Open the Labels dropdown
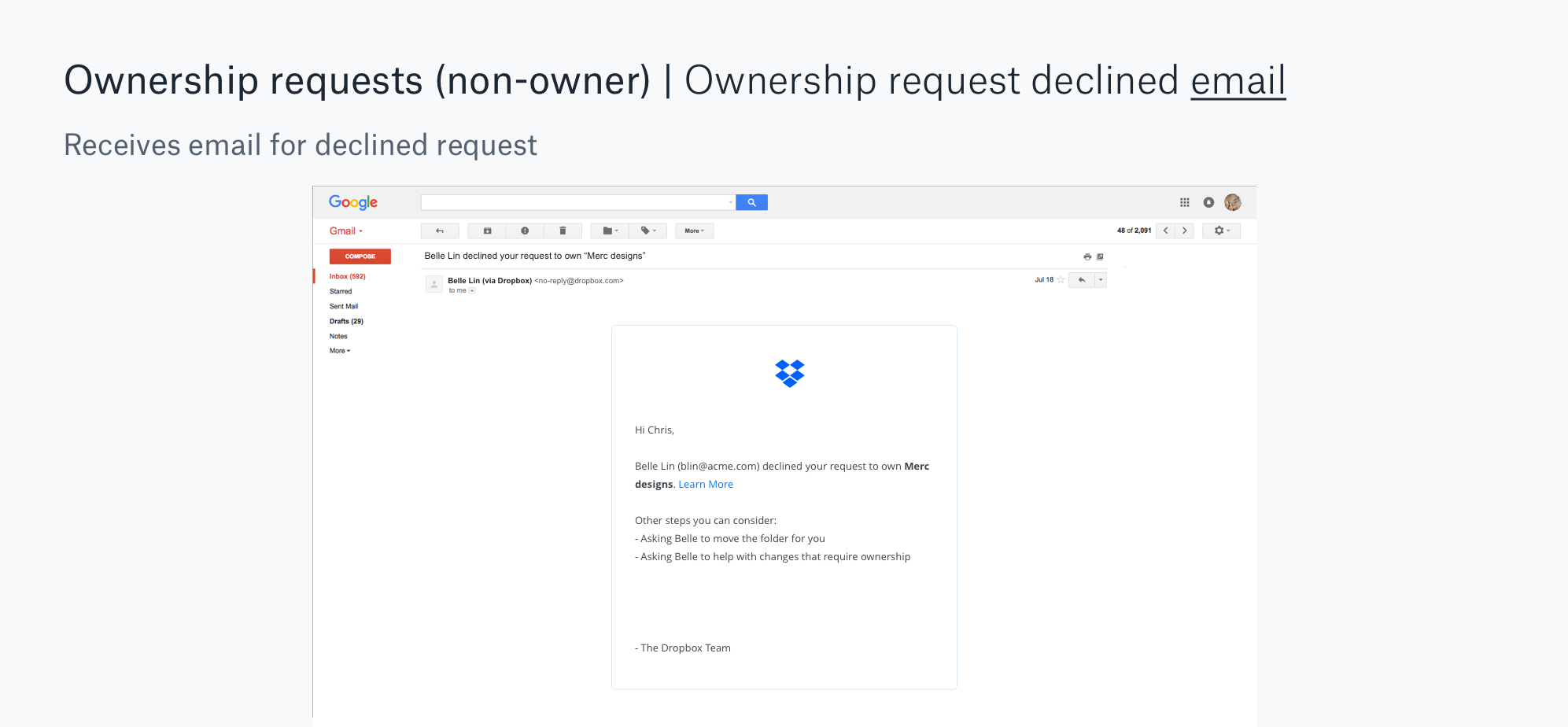 click(647, 231)
